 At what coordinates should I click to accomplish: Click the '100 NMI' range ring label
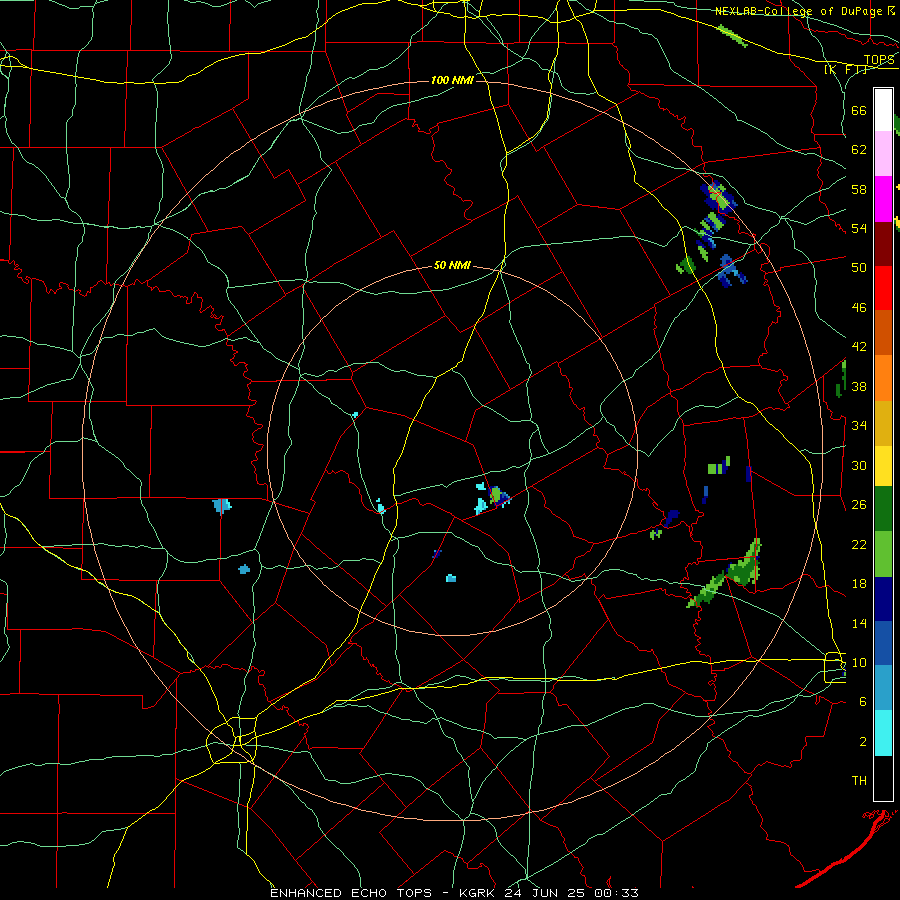coord(452,80)
